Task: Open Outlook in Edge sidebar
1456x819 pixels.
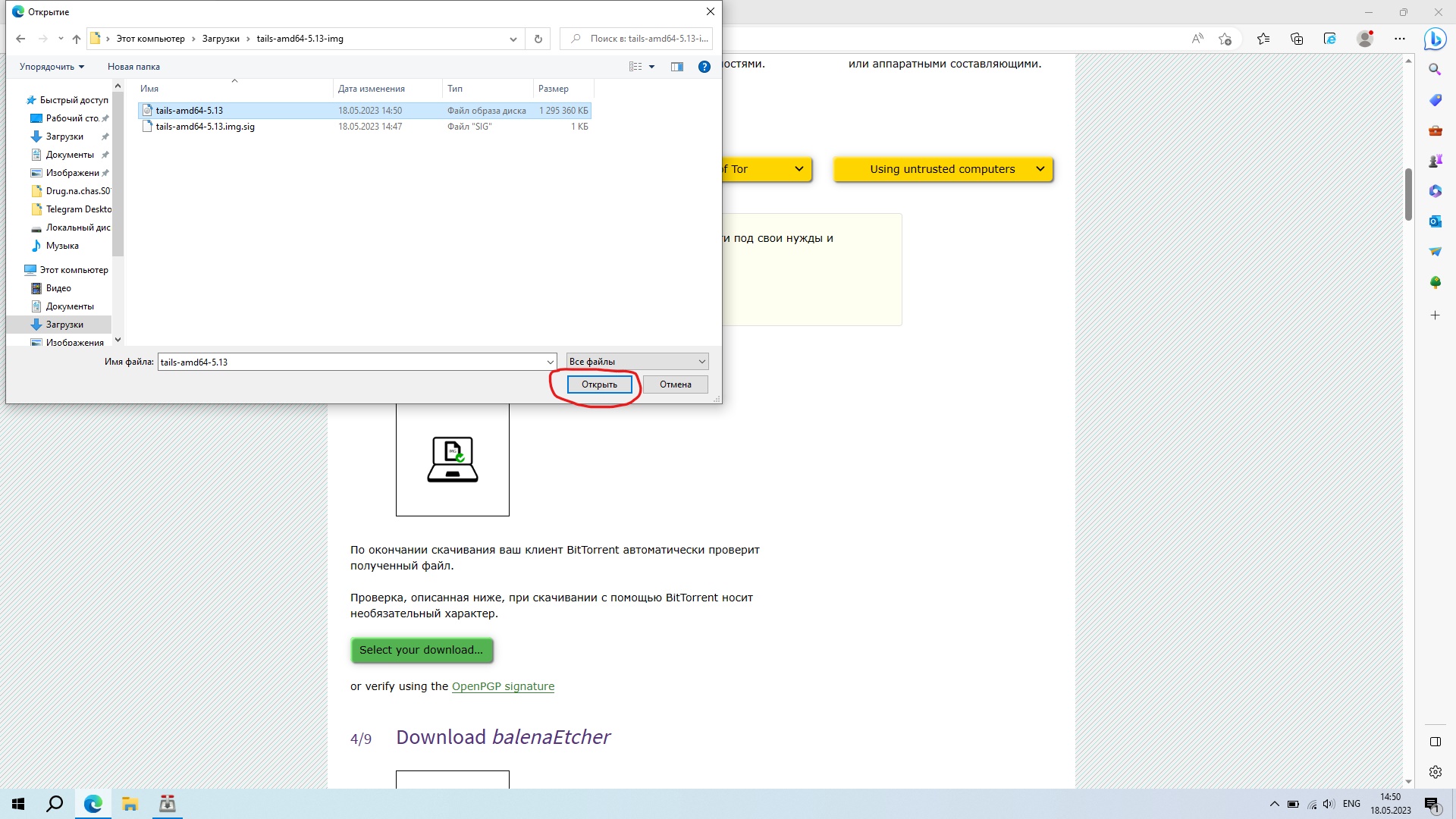Action: [1435, 221]
